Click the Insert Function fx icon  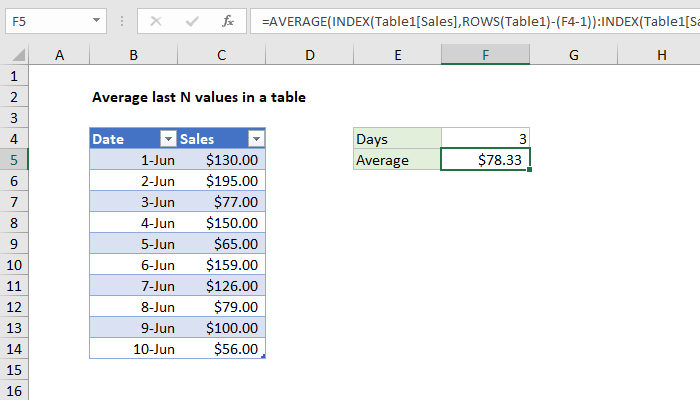(227, 19)
